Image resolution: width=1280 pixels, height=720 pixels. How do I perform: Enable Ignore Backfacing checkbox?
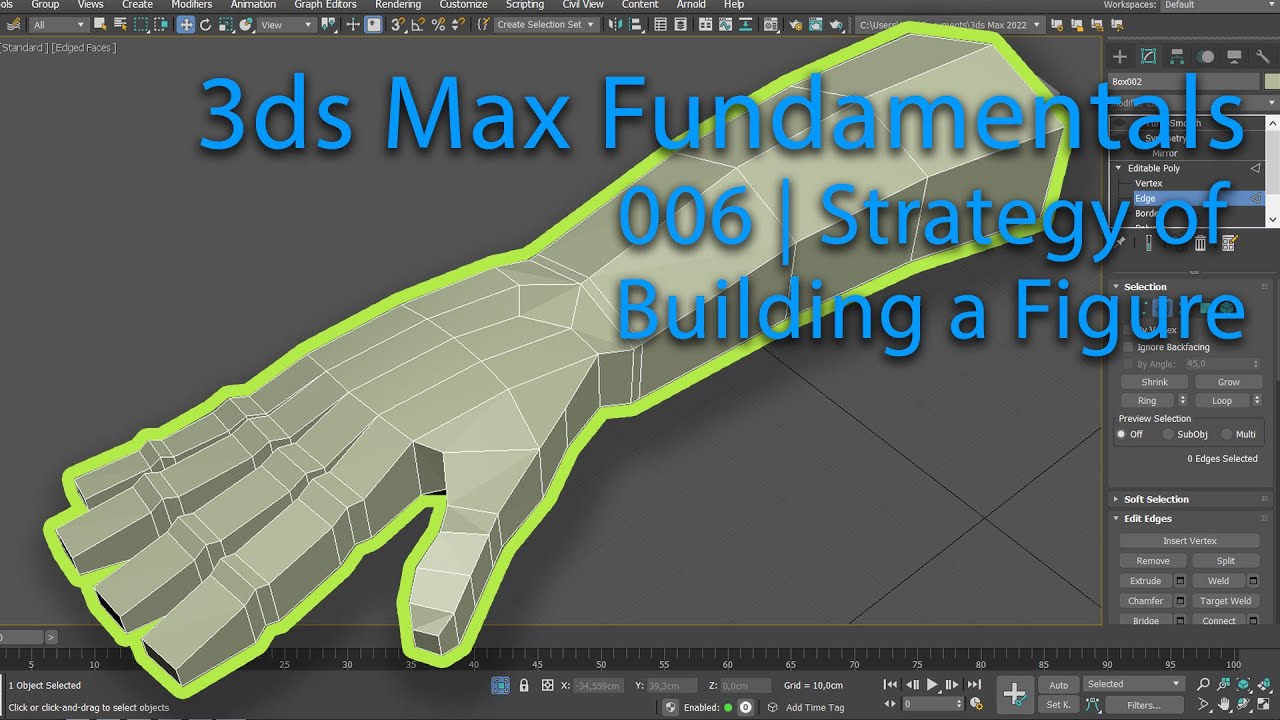(1129, 347)
